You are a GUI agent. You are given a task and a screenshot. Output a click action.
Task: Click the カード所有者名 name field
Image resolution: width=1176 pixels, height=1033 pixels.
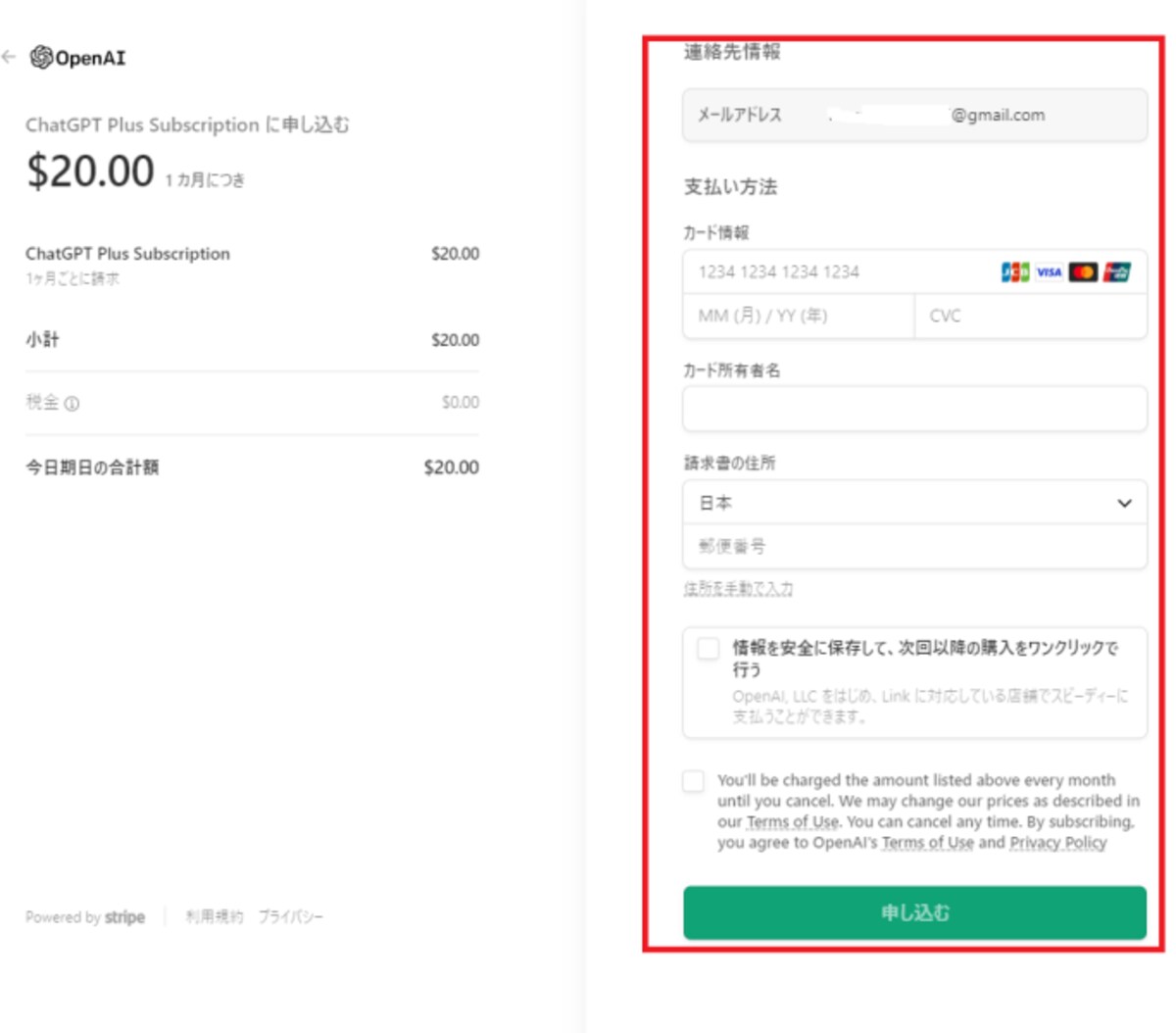click(x=914, y=409)
